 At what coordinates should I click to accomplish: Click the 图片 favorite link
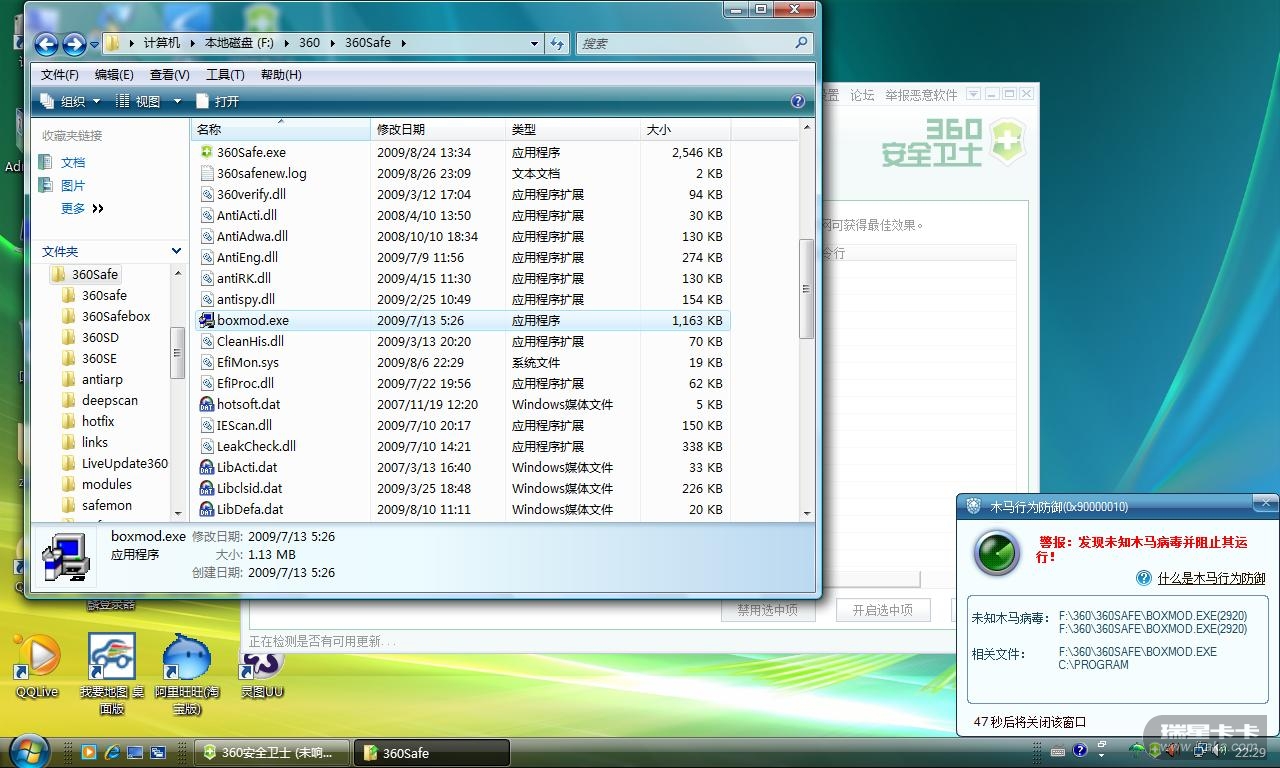[x=73, y=185]
